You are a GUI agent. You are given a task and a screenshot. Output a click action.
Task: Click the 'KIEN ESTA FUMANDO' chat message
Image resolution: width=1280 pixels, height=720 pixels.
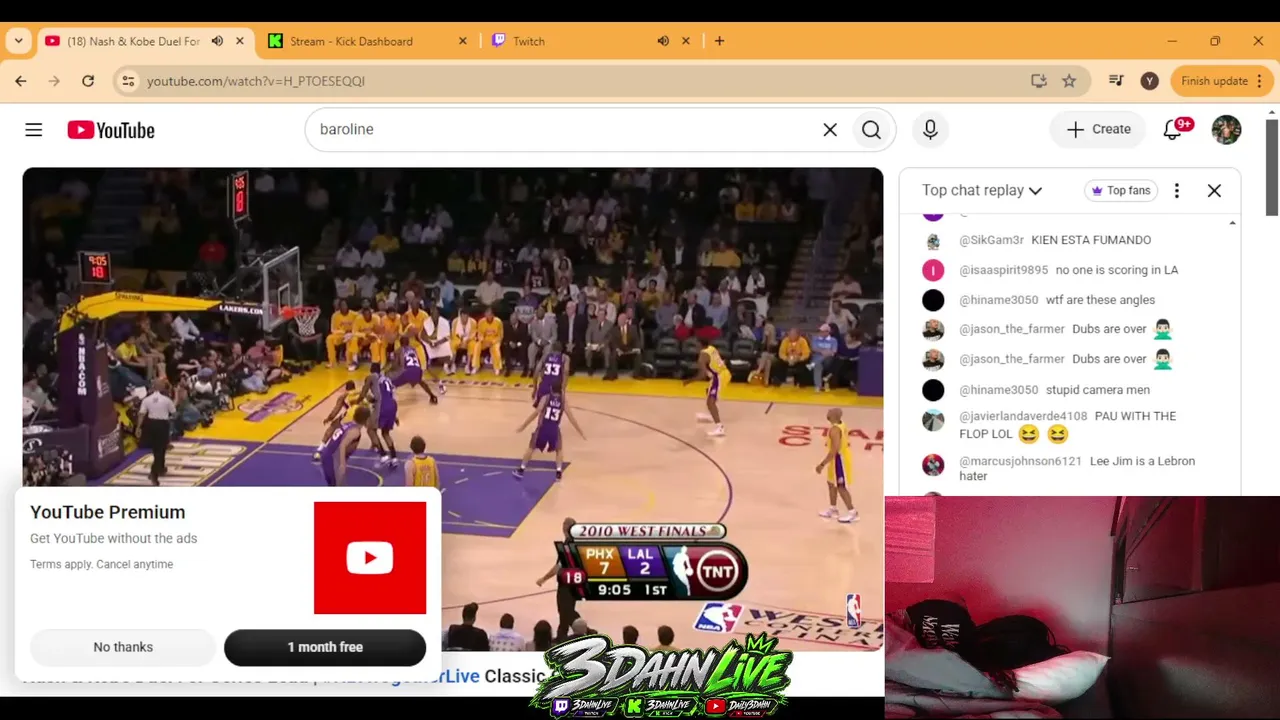[x=1091, y=240]
